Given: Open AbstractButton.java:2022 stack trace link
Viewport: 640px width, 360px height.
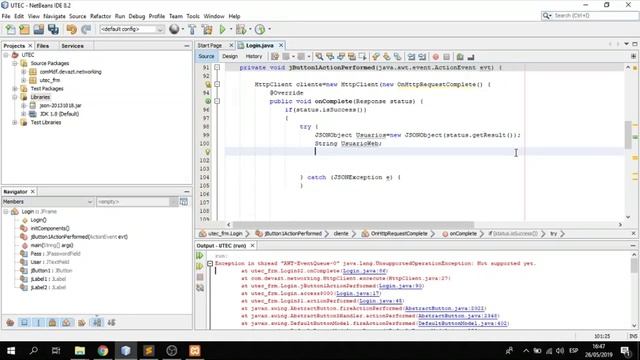Looking at the screenshot, I should click(x=444, y=309).
